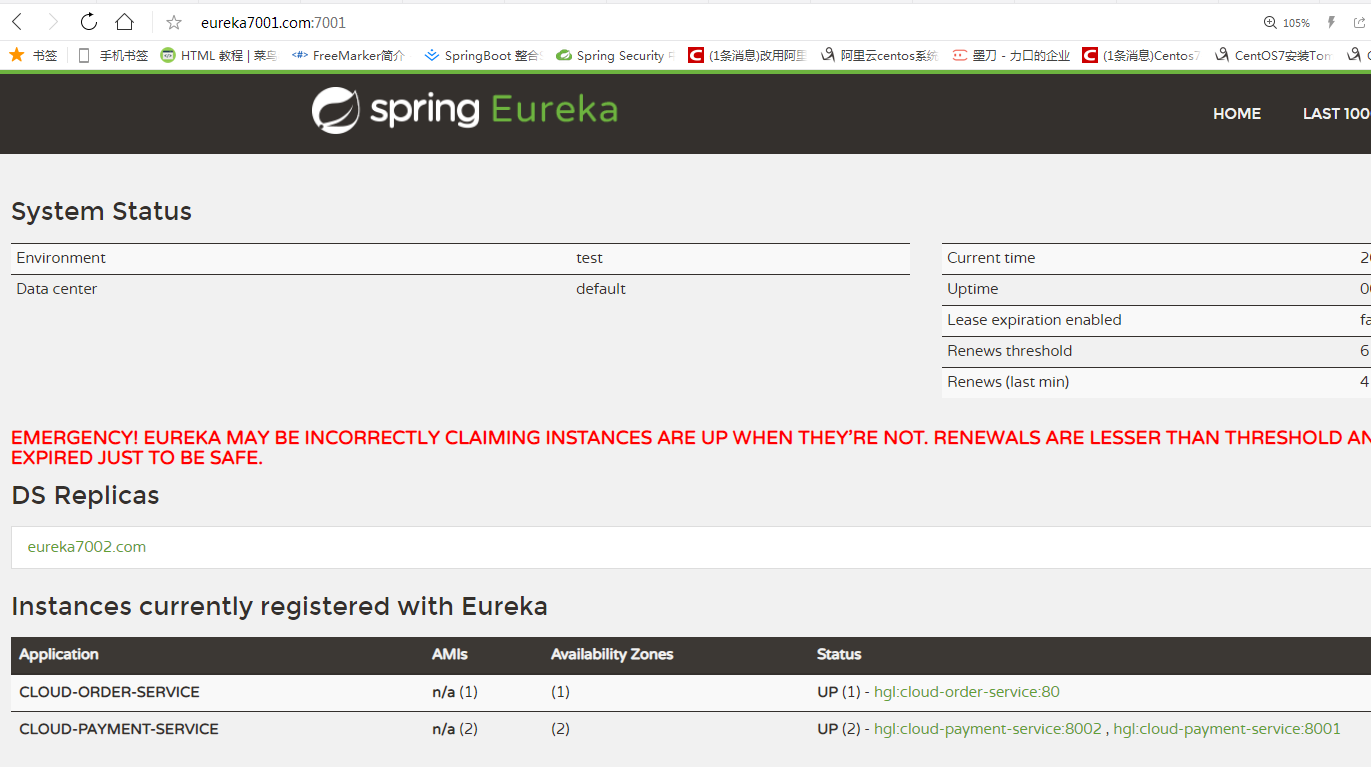Open the (1条消息)改用阿里 bookmark
The height and width of the screenshot is (767, 1371).
[x=747, y=55]
